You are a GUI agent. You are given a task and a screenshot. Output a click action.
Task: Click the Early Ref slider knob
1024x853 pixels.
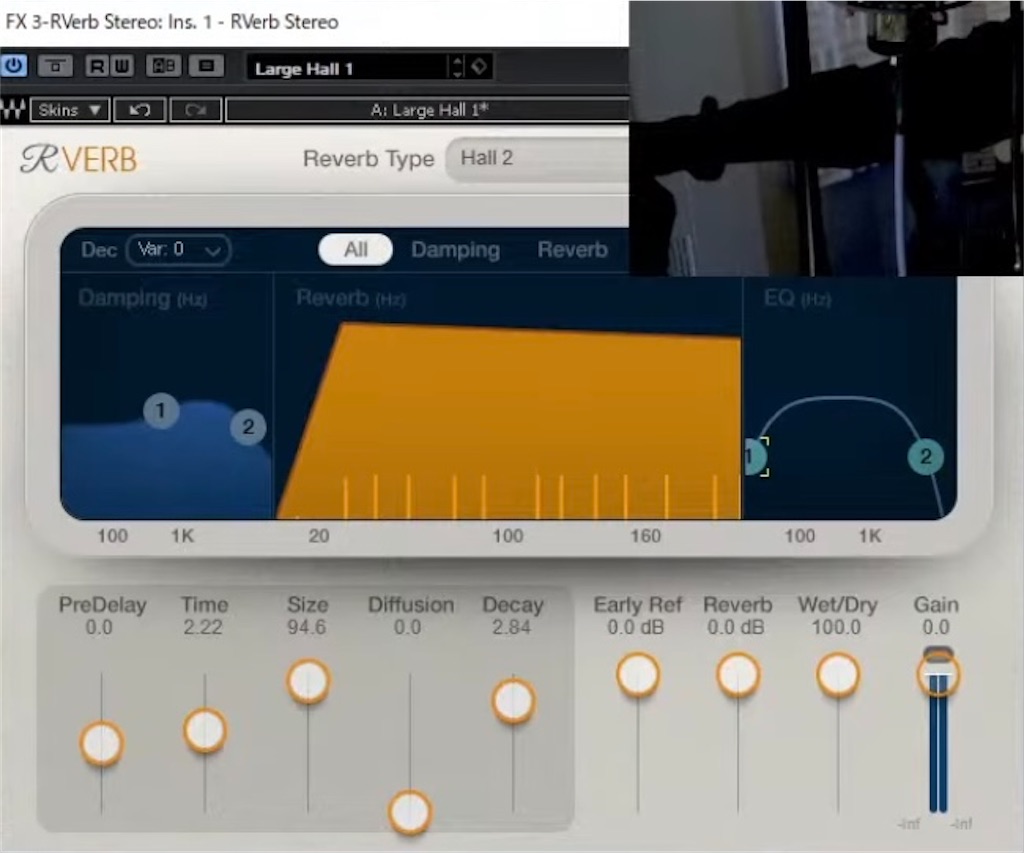click(637, 675)
